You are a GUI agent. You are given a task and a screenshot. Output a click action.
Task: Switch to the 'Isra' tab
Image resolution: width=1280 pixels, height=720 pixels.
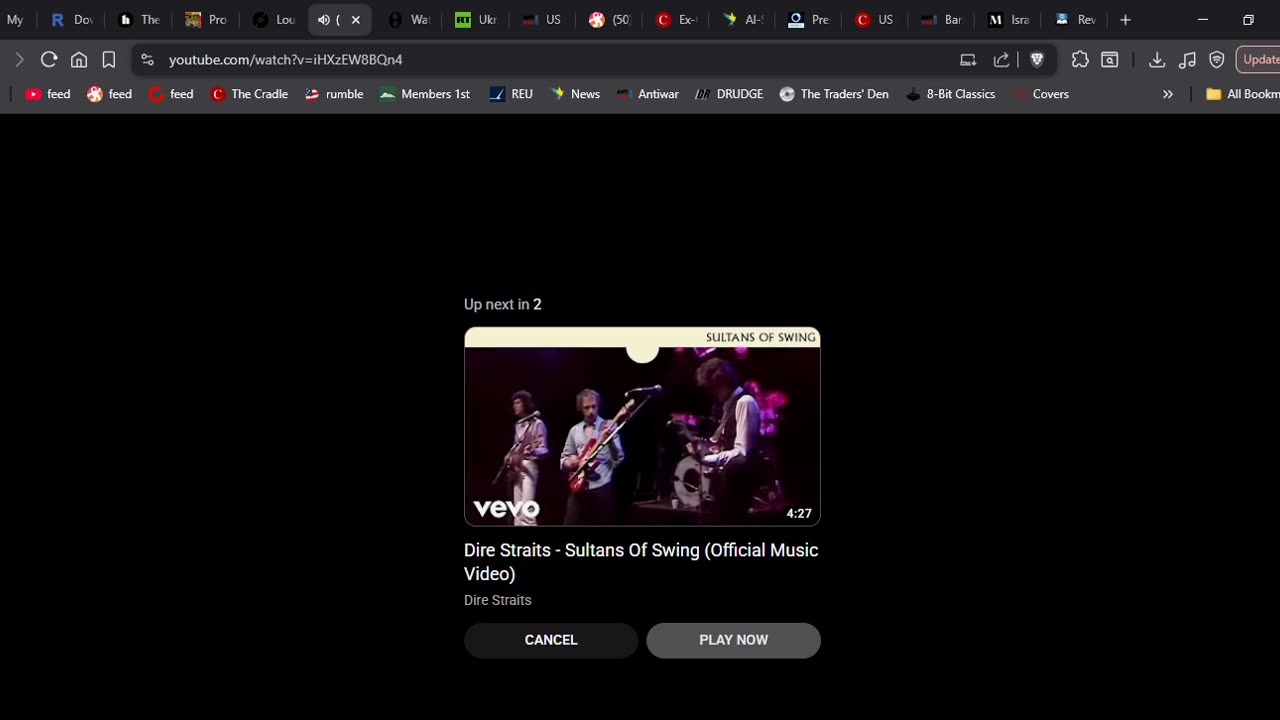1008,20
